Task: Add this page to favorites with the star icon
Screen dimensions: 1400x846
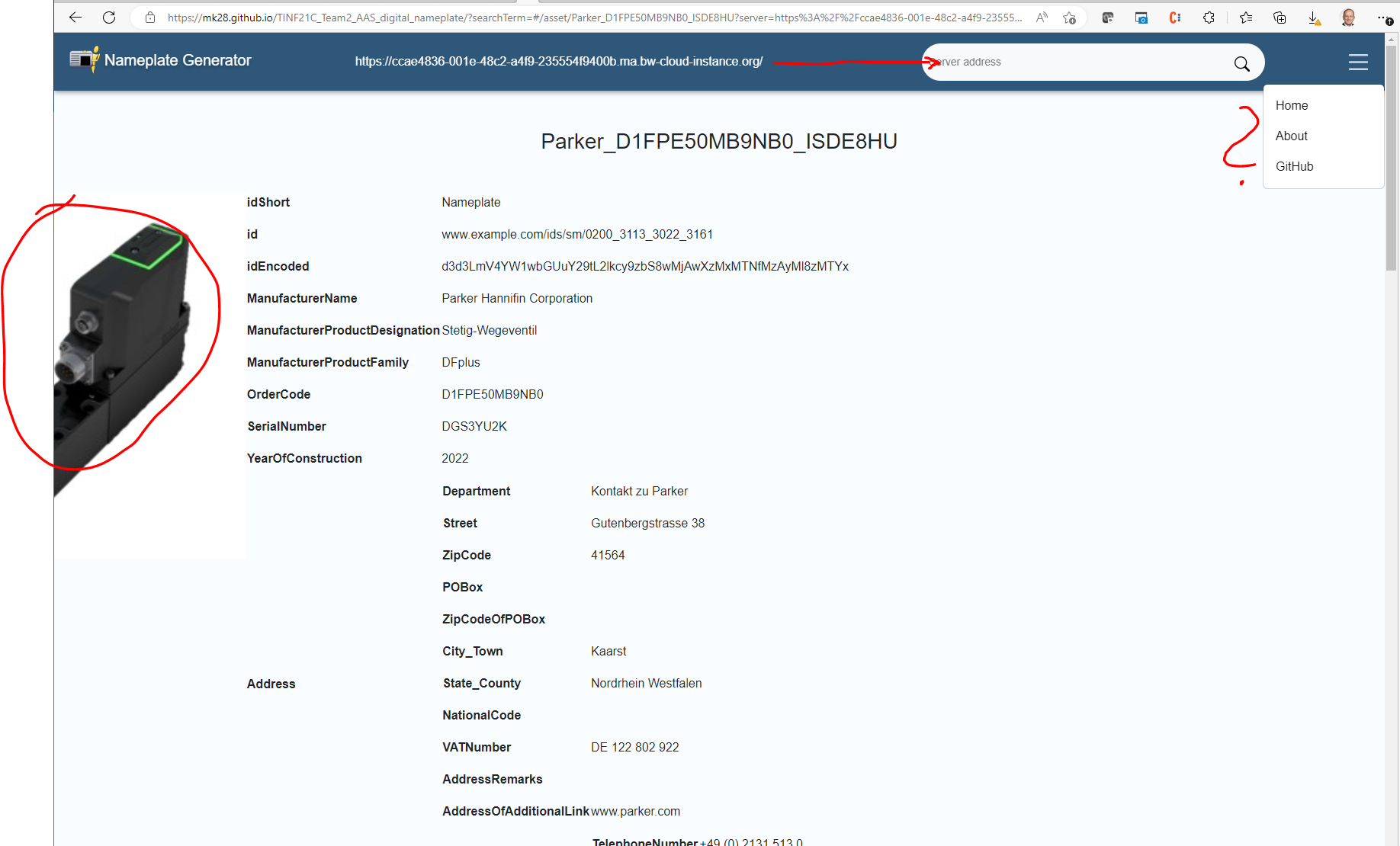Action: pos(1069,18)
